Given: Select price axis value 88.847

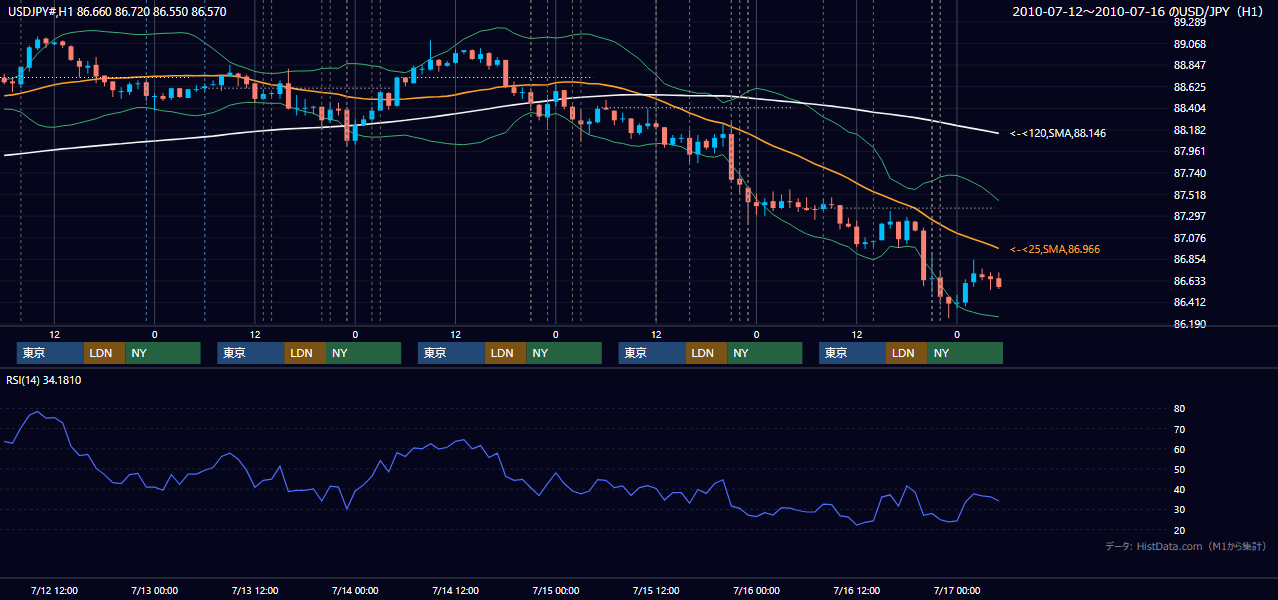Looking at the screenshot, I should click(x=1189, y=65).
